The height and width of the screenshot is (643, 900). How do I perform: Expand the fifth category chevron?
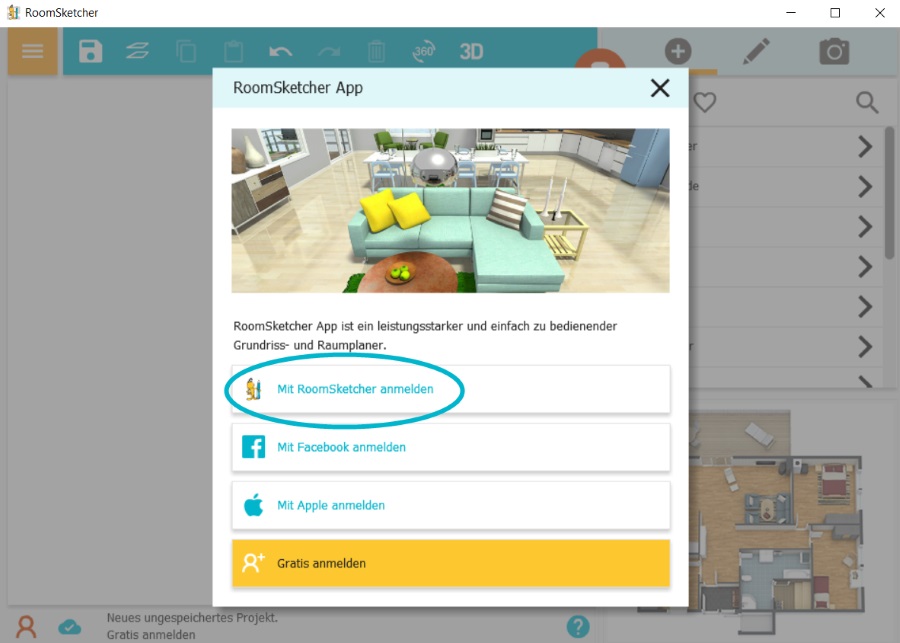[865, 307]
